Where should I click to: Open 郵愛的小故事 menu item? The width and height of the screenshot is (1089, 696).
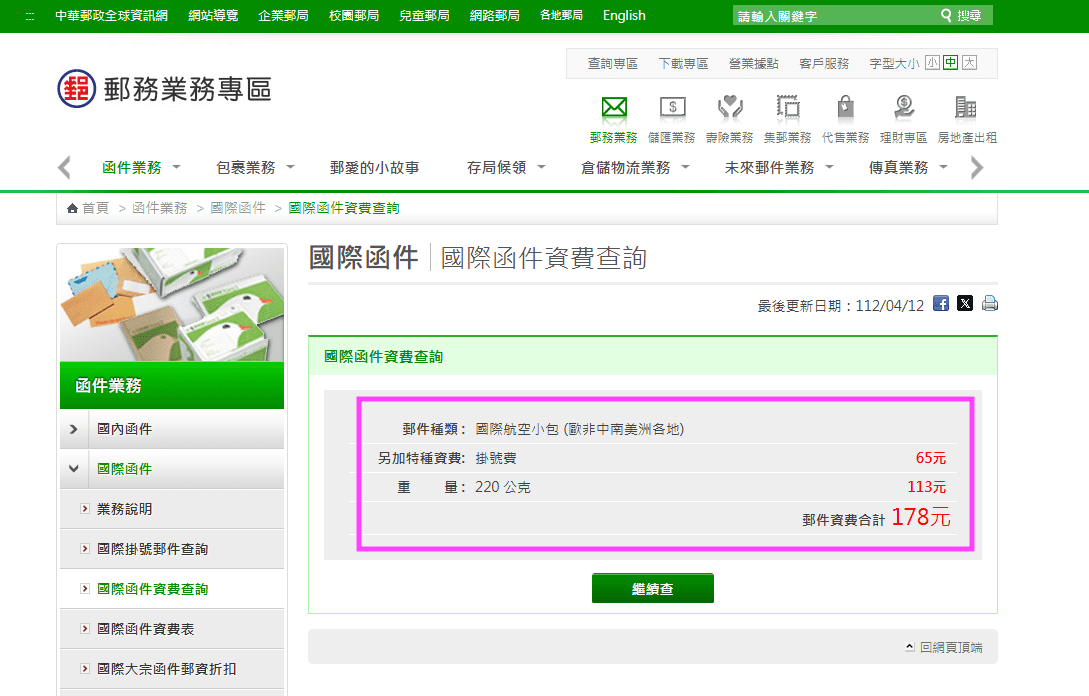[374, 167]
